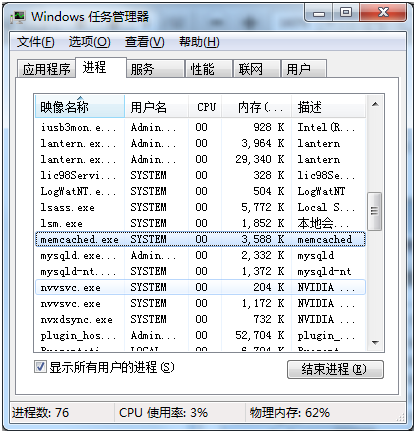
Task: Click the 结束进程(E) button
Action: 335,369
